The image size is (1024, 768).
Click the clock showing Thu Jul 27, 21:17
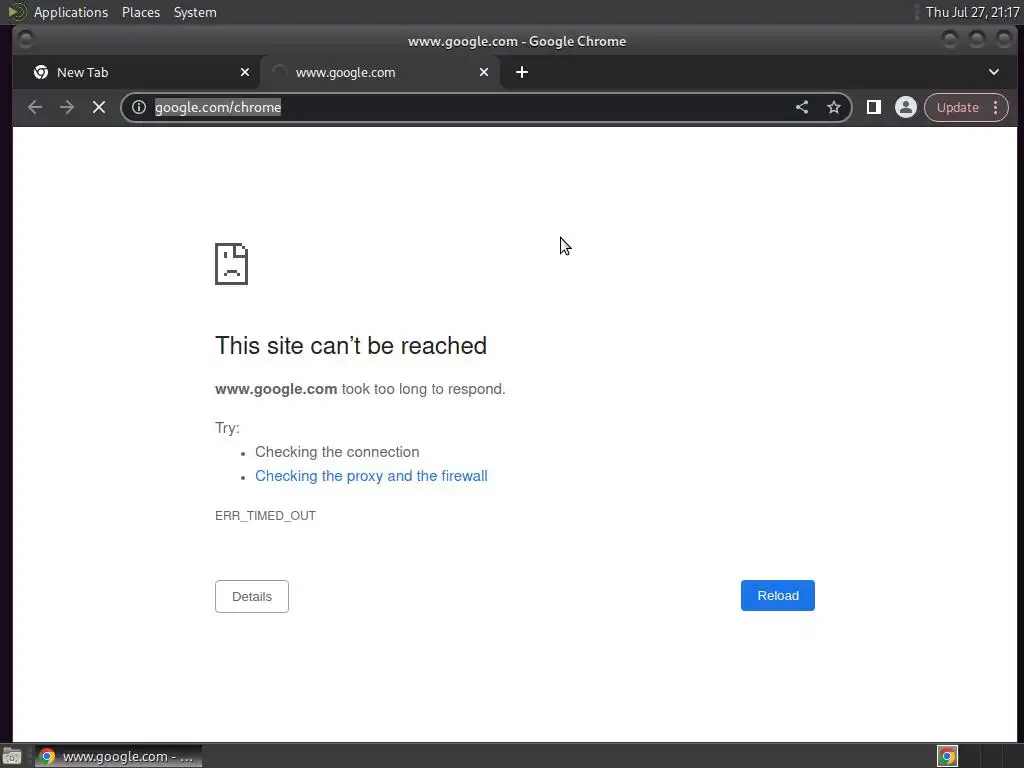coord(972,12)
